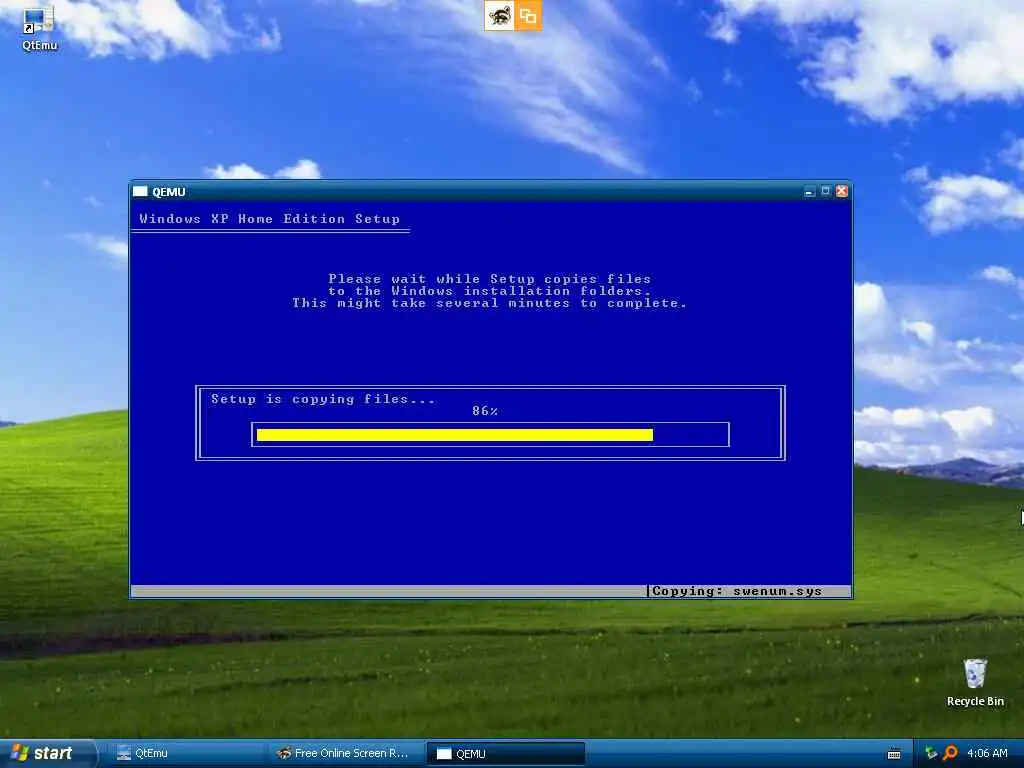1024x768 pixels.
Task: Click the screen recorder mascot icon at top
Action: point(499,16)
